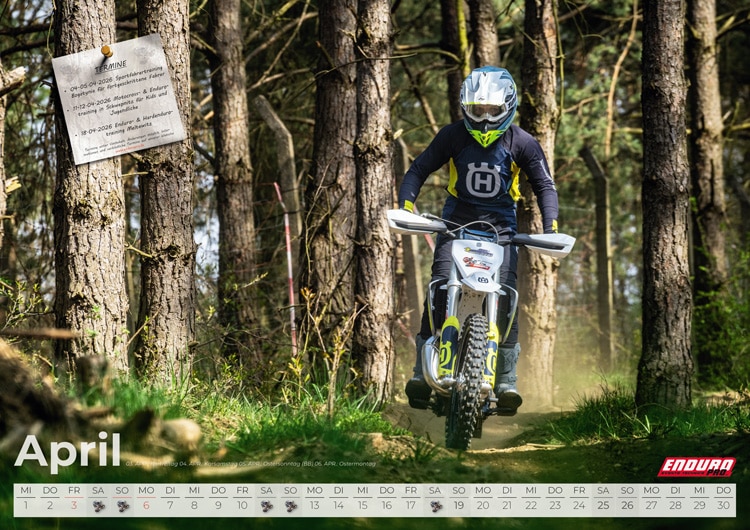Viewport: 750px width, 530px height.
Task: Click the event icon on Saturday 4
Action: coord(98,506)
